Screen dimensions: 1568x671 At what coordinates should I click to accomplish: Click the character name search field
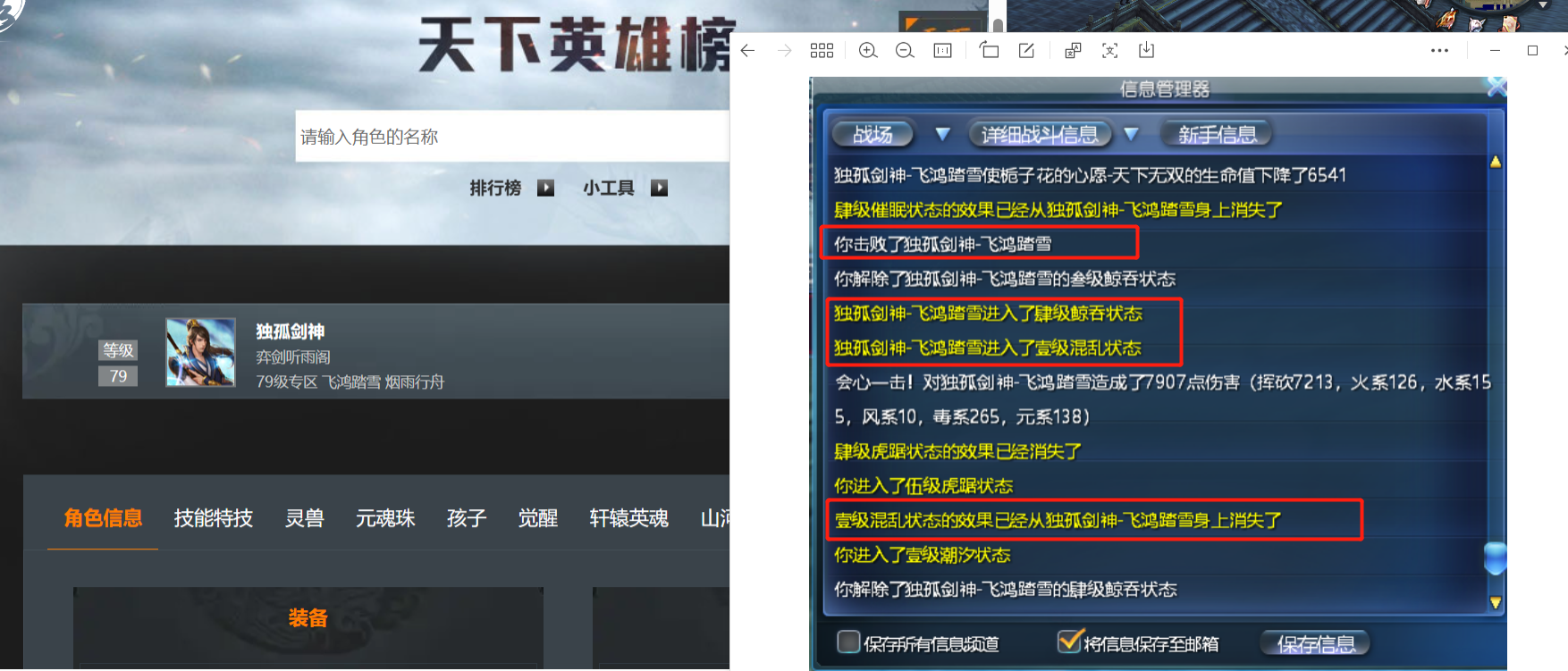tap(512, 136)
